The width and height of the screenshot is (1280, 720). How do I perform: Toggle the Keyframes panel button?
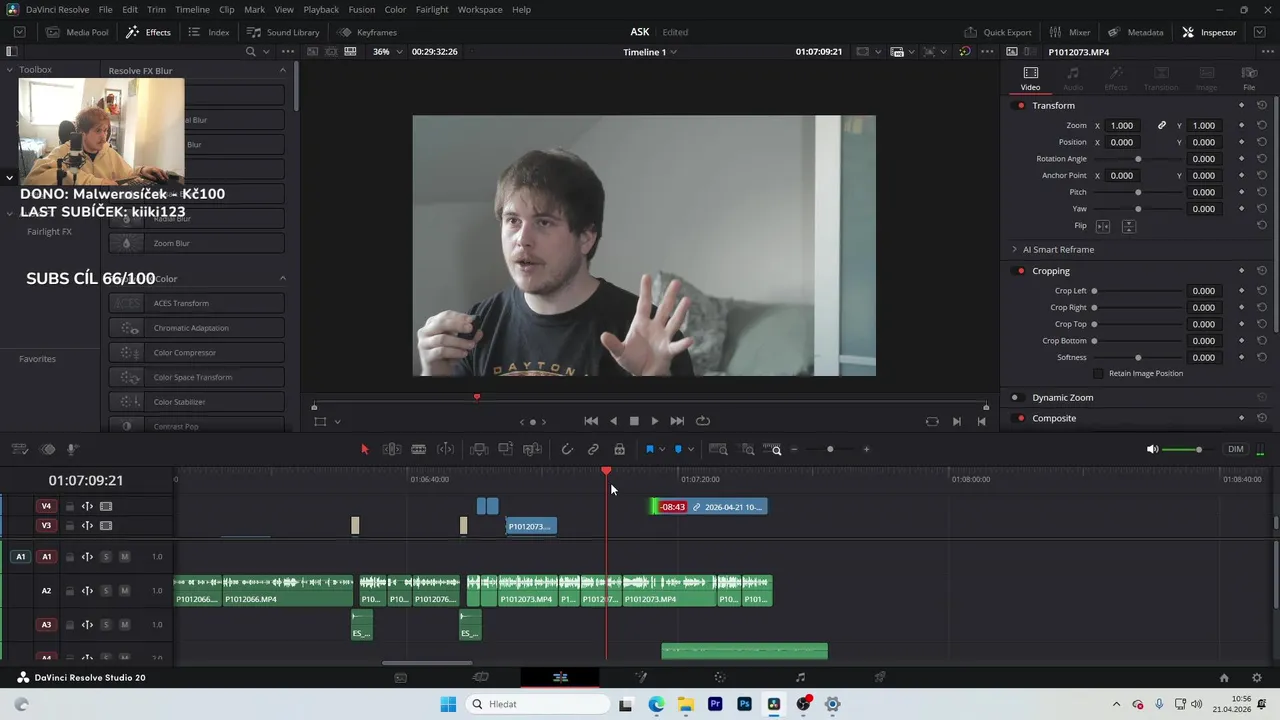(x=367, y=32)
